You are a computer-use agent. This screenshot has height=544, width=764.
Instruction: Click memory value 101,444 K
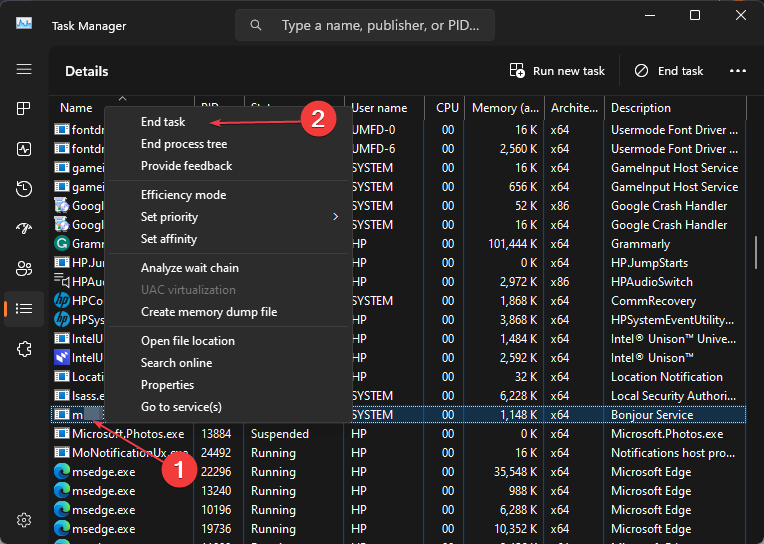pyautogui.click(x=513, y=244)
